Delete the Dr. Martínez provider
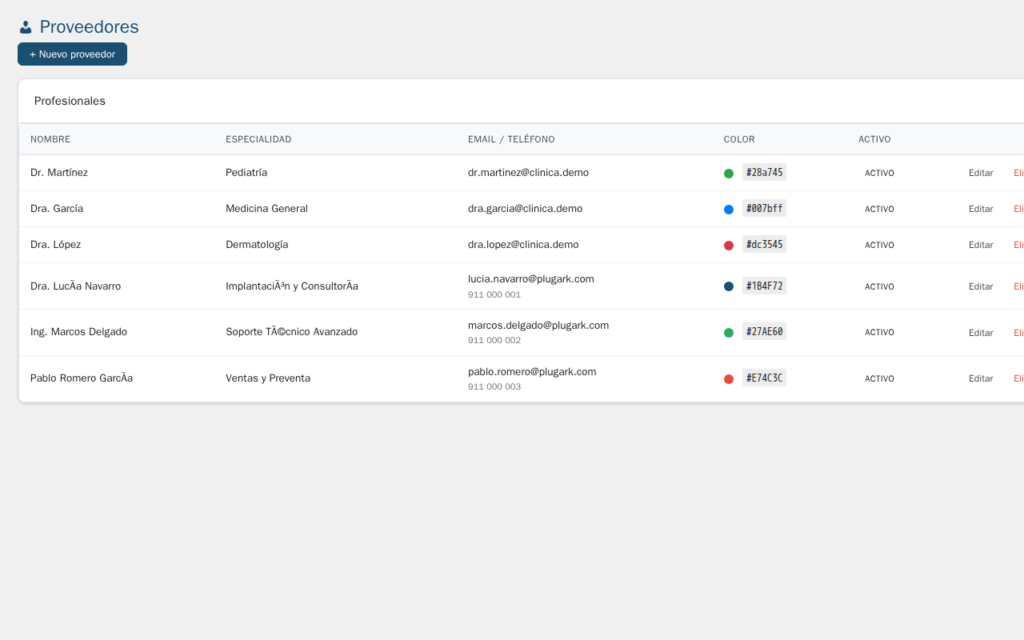Screen dimensions: 1024x640 [x=1018, y=173]
